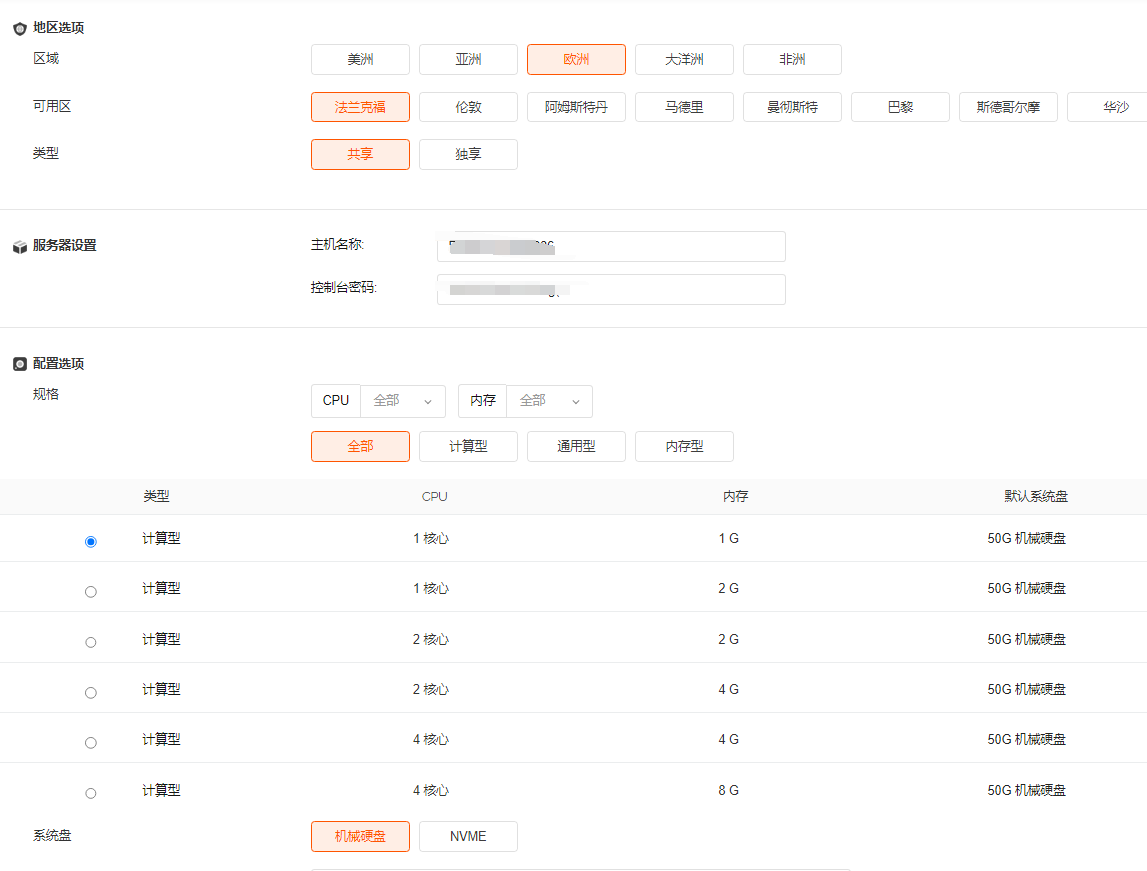This screenshot has width=1147, height=871.
Task: Choose 伦敦 availability zone
Action: [468, 107]
